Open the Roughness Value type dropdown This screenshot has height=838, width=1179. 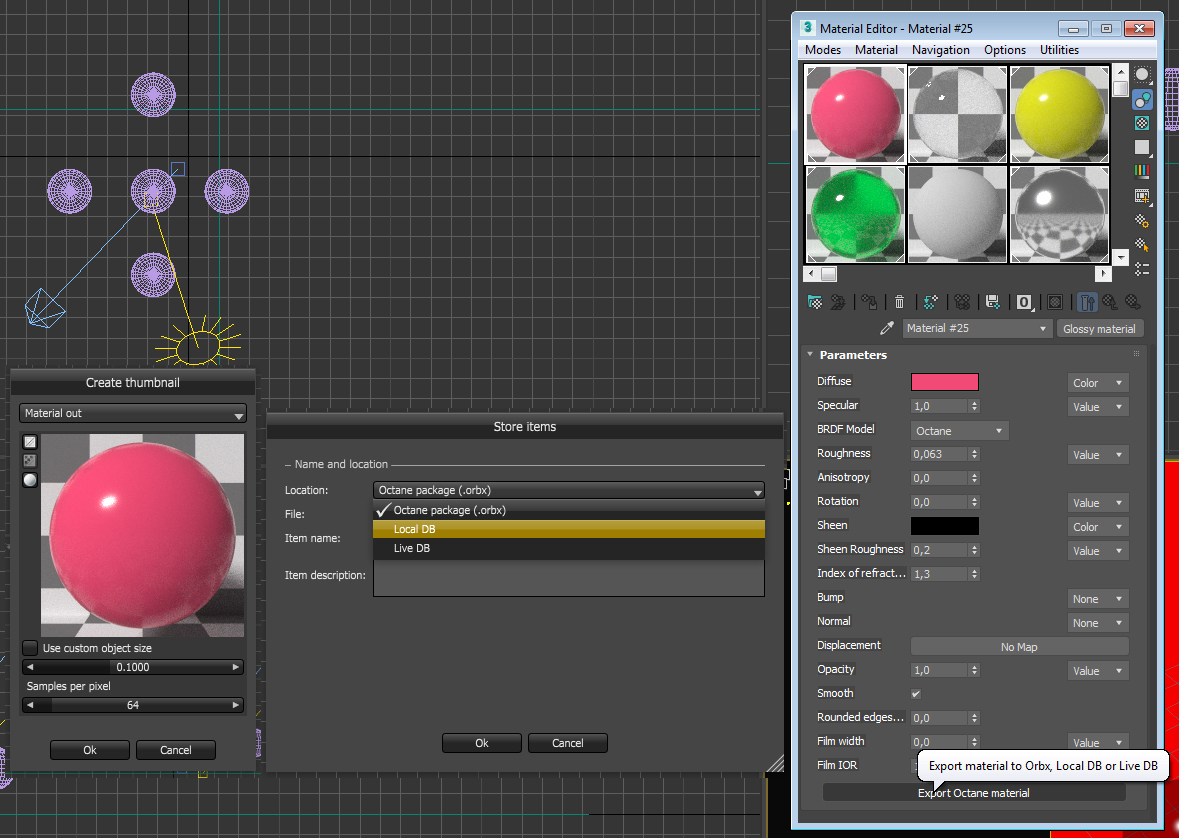[x=1097, y=455]
